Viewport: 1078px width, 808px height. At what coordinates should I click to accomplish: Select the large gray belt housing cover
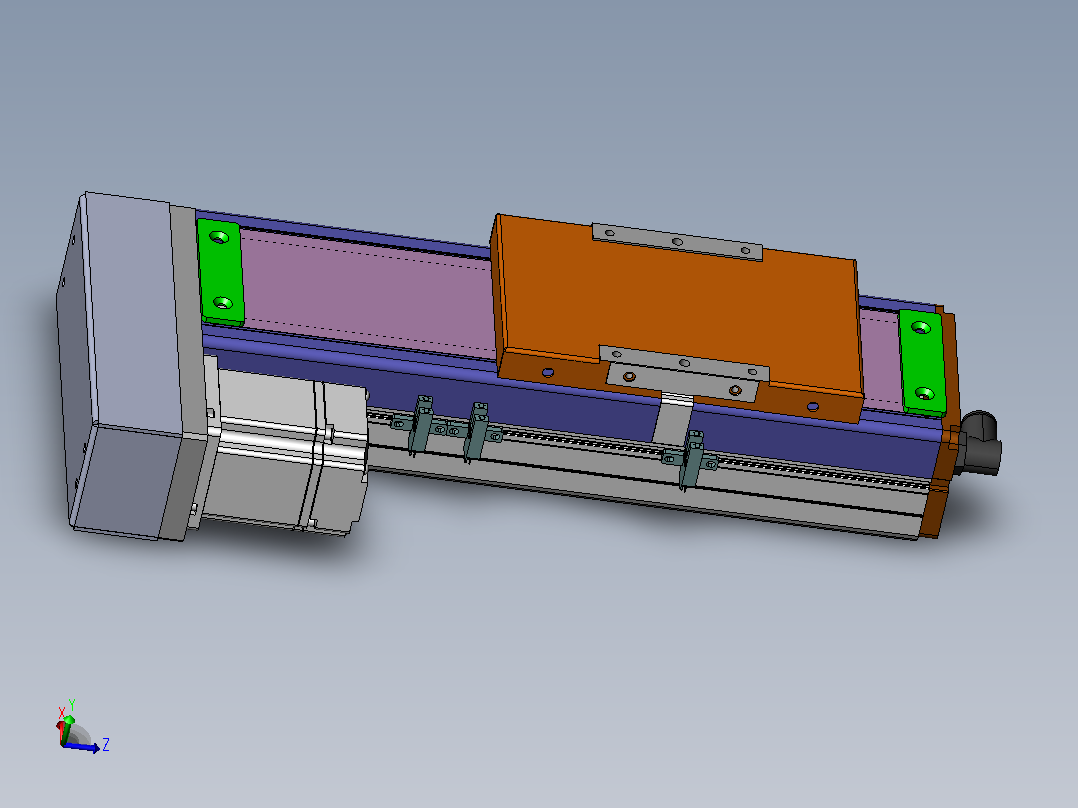[x=120, y=364]
